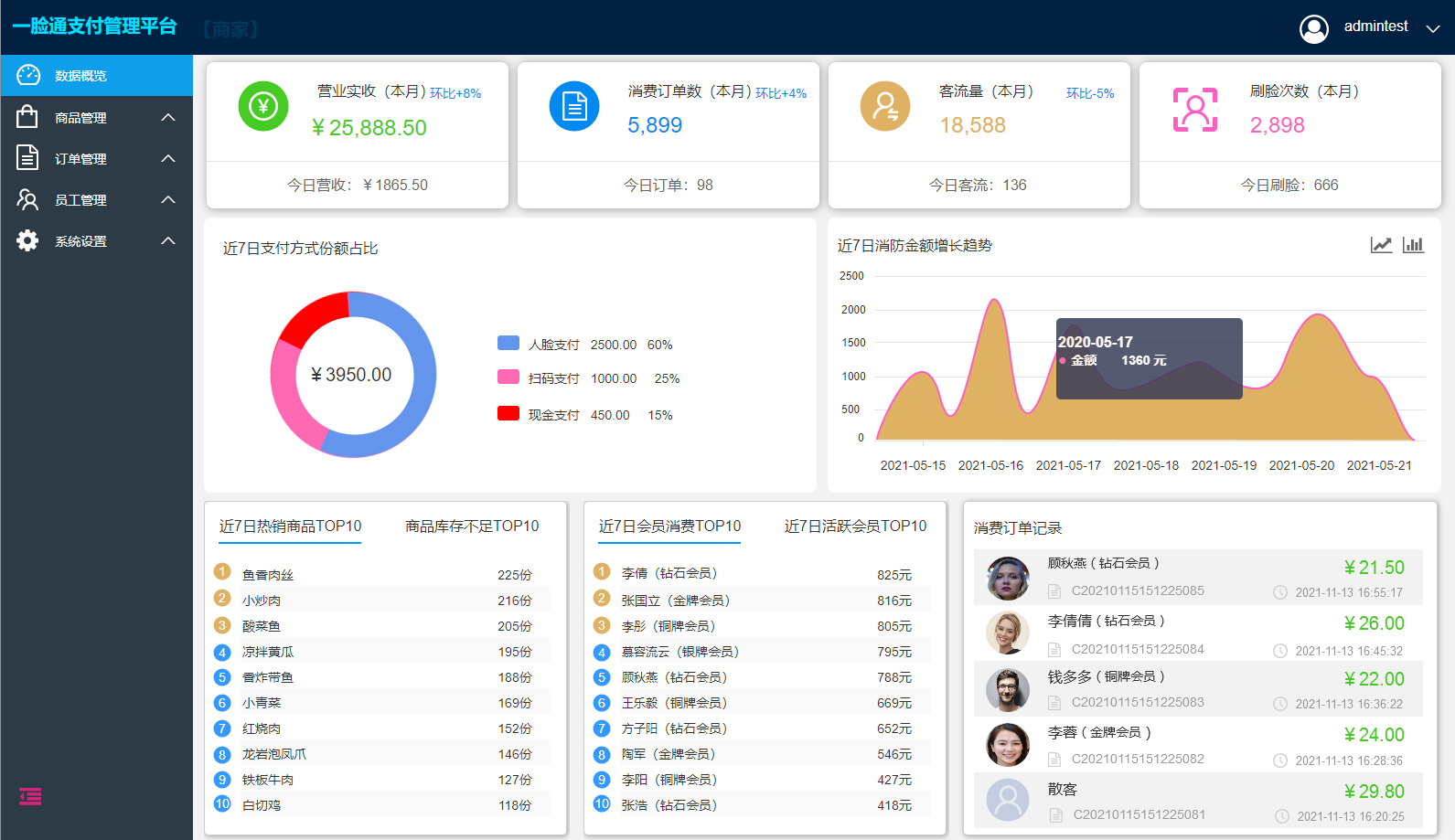Click the 环比+8% revenue indicator
The width and height of the screenshot is (1455, 840).
point(455,93)
